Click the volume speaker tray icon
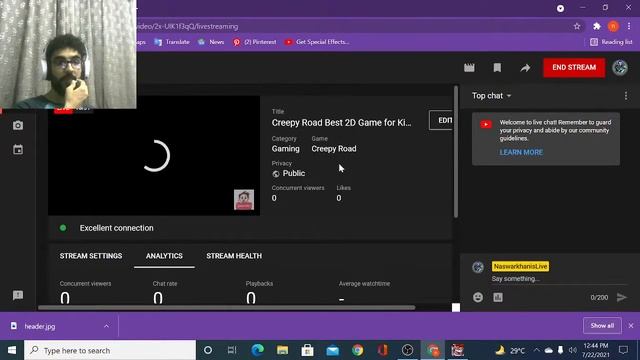640x360 pixels. pyautogui.click(x=573, y=350)
